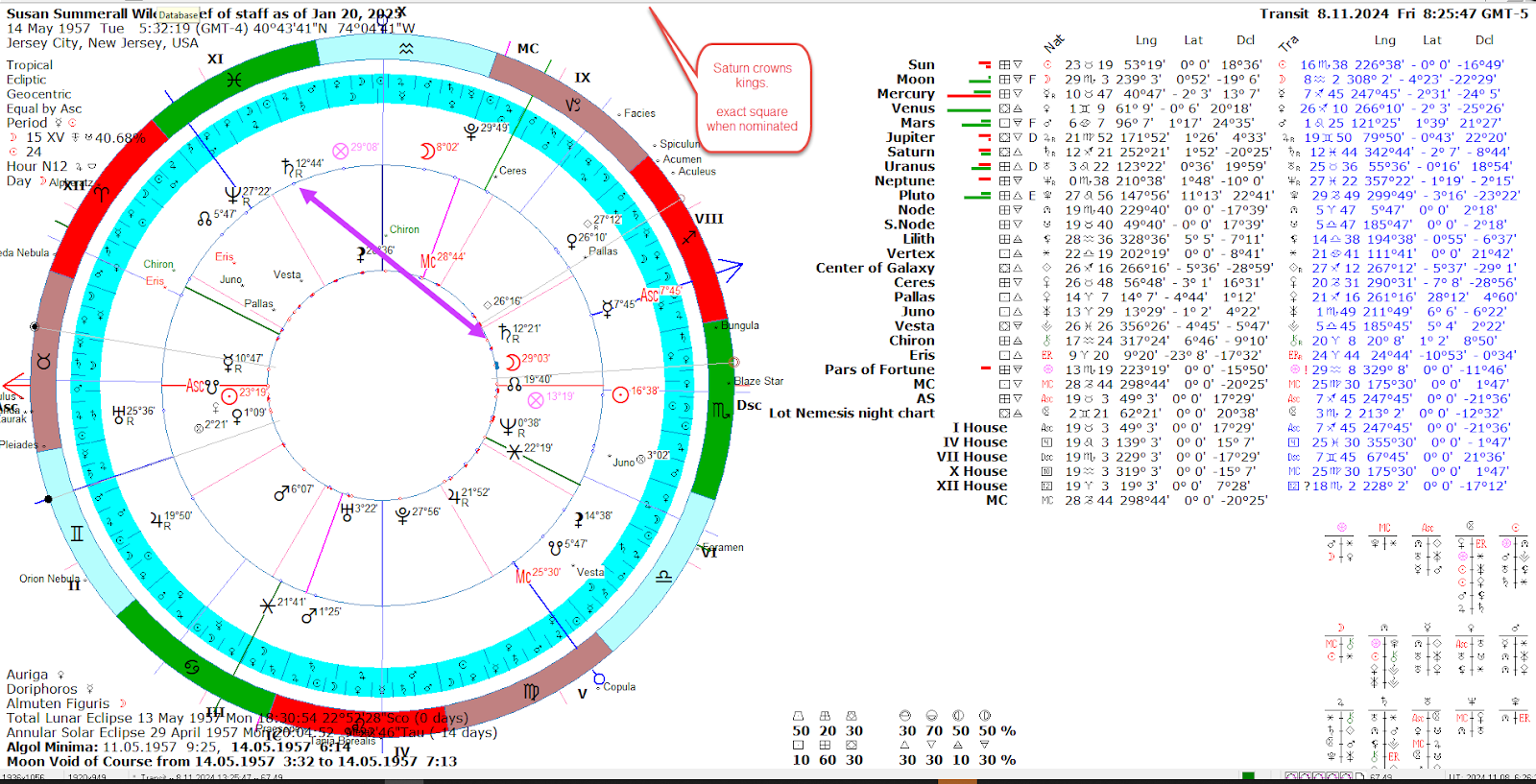Click the Bungula fixed star label
Screen dimensions: 1536x784
tap(739, 325)
